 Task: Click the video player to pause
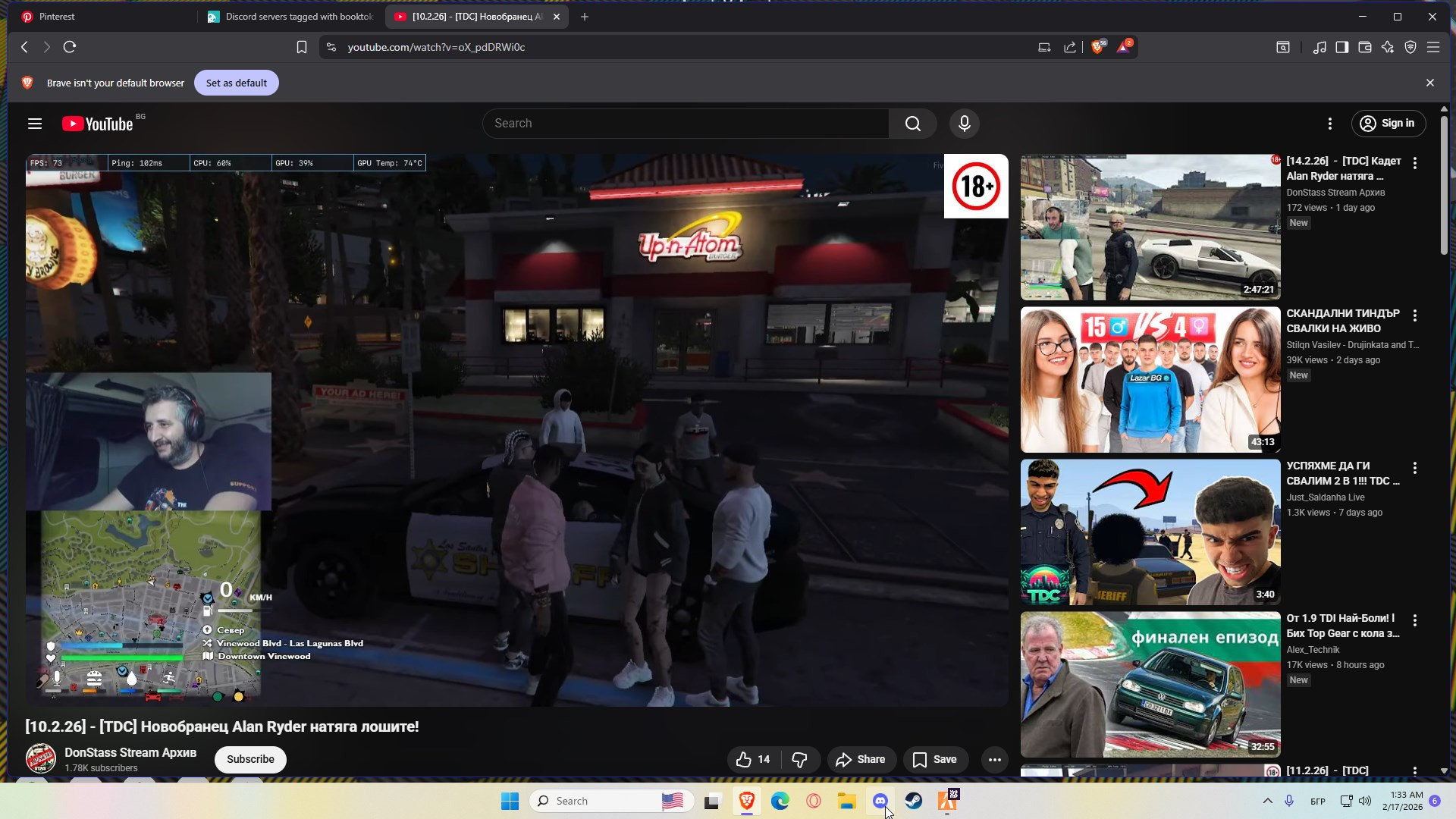pos(517,430)
